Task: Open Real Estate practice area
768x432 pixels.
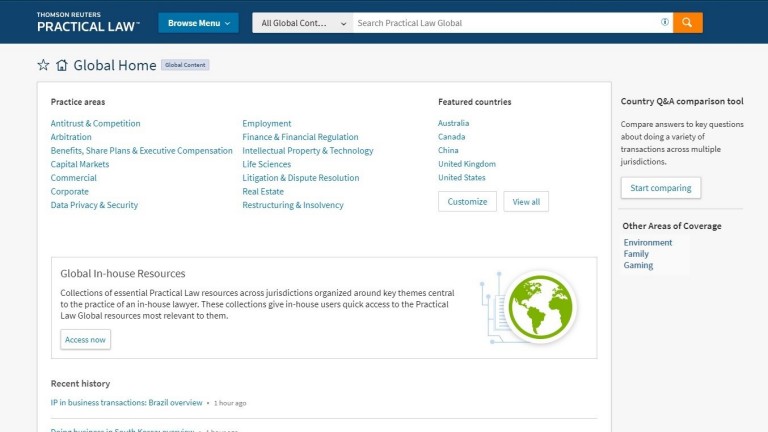Action: coord(263,192)
